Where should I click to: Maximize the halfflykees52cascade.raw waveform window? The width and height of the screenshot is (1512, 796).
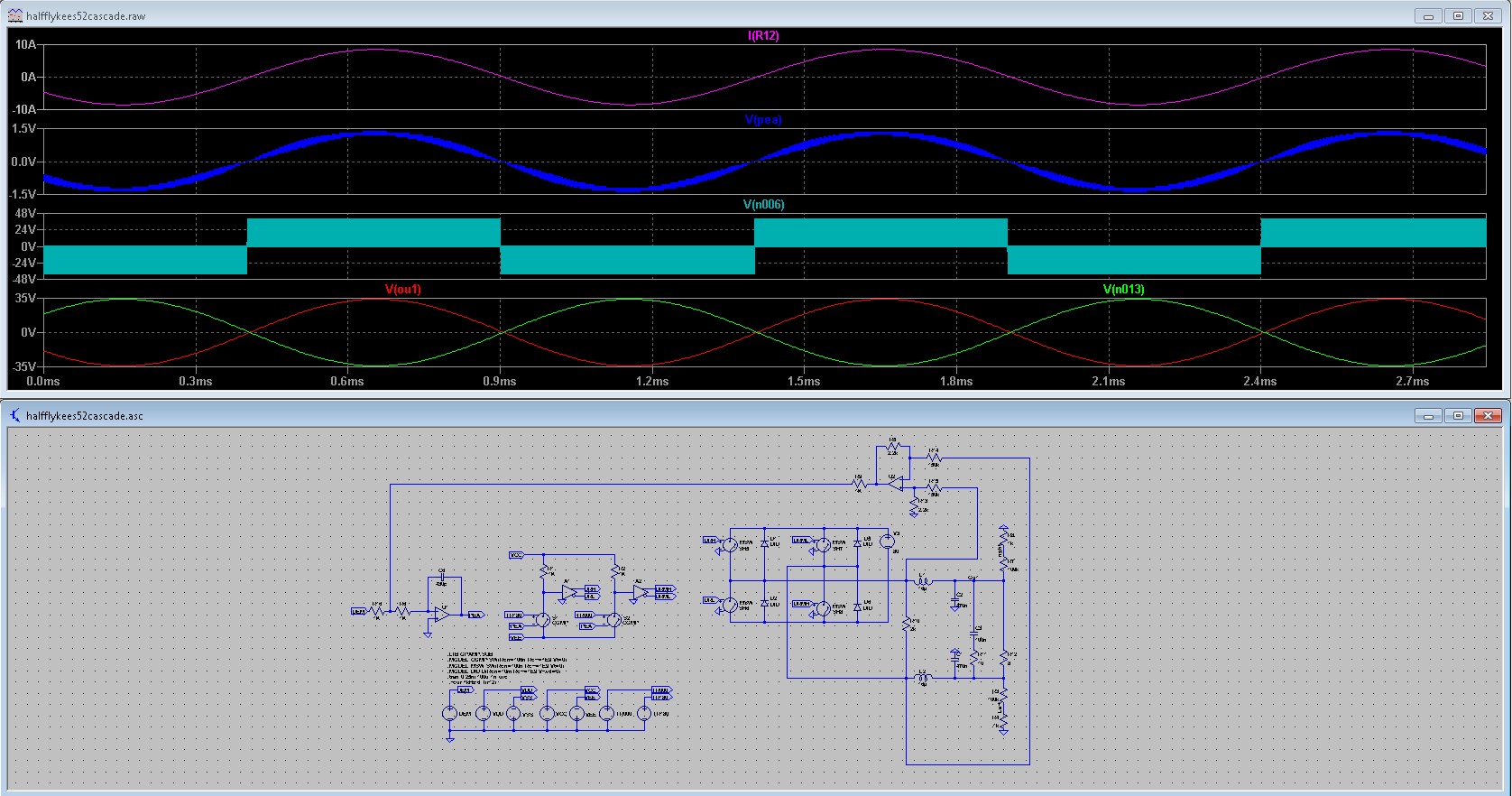coord(1458,15)
